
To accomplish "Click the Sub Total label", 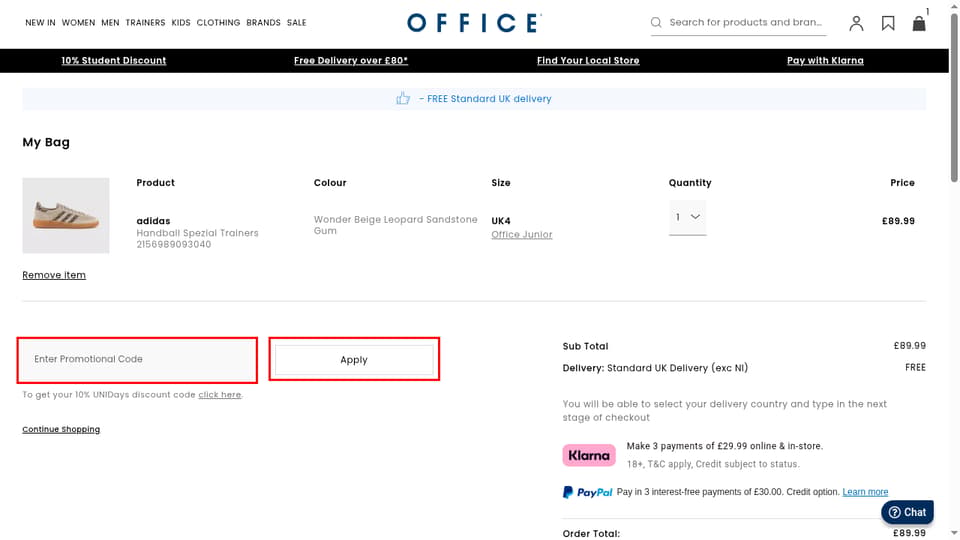I will [585, 346].
